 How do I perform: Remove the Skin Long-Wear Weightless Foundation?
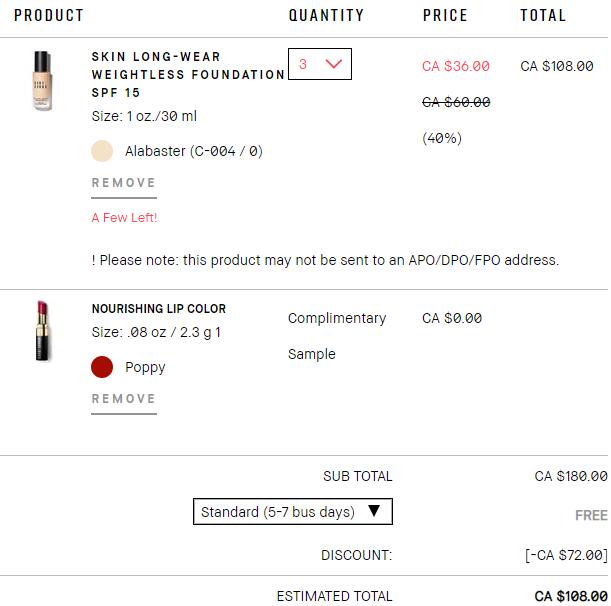pos(124,183)
